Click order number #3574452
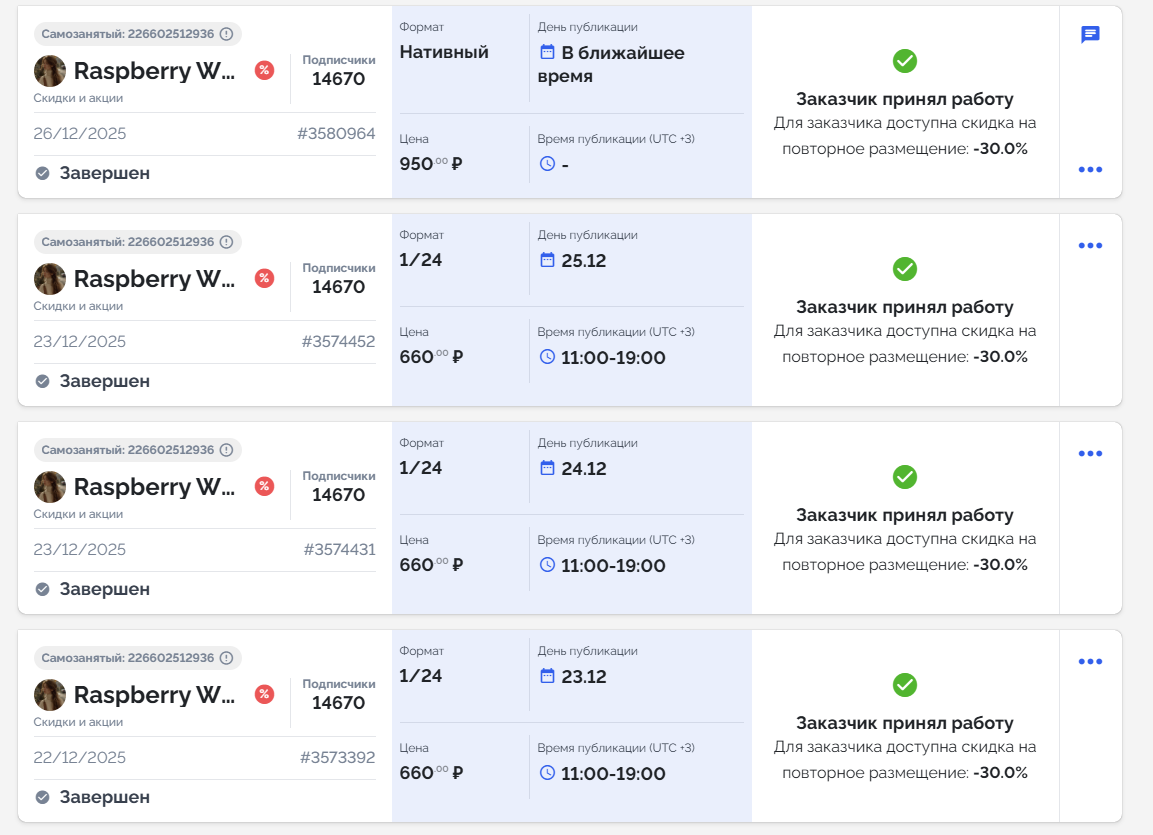 coord(338,342)
